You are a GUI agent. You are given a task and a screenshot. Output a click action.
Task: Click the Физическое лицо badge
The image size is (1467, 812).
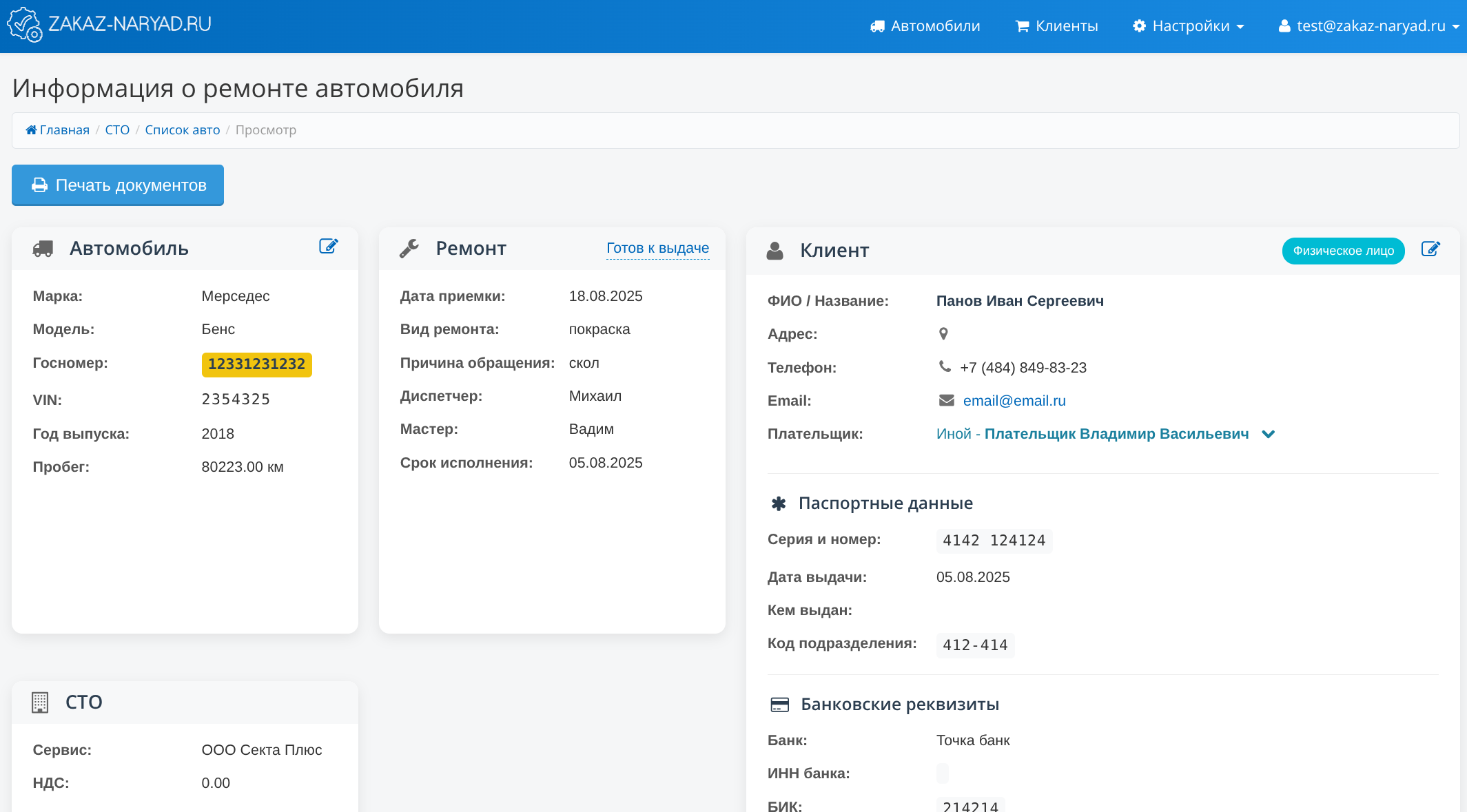click(1342, 251)
